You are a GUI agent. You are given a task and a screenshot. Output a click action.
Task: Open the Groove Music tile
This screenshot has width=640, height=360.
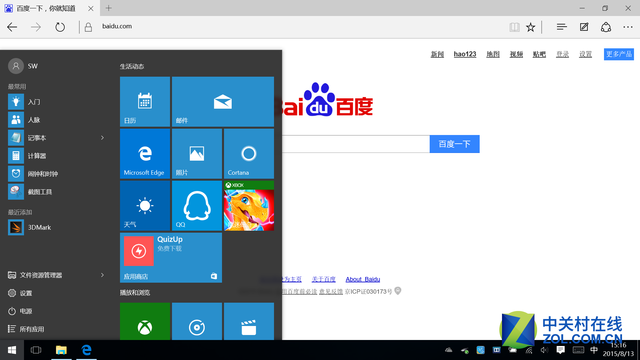click(x=197, y=321)
